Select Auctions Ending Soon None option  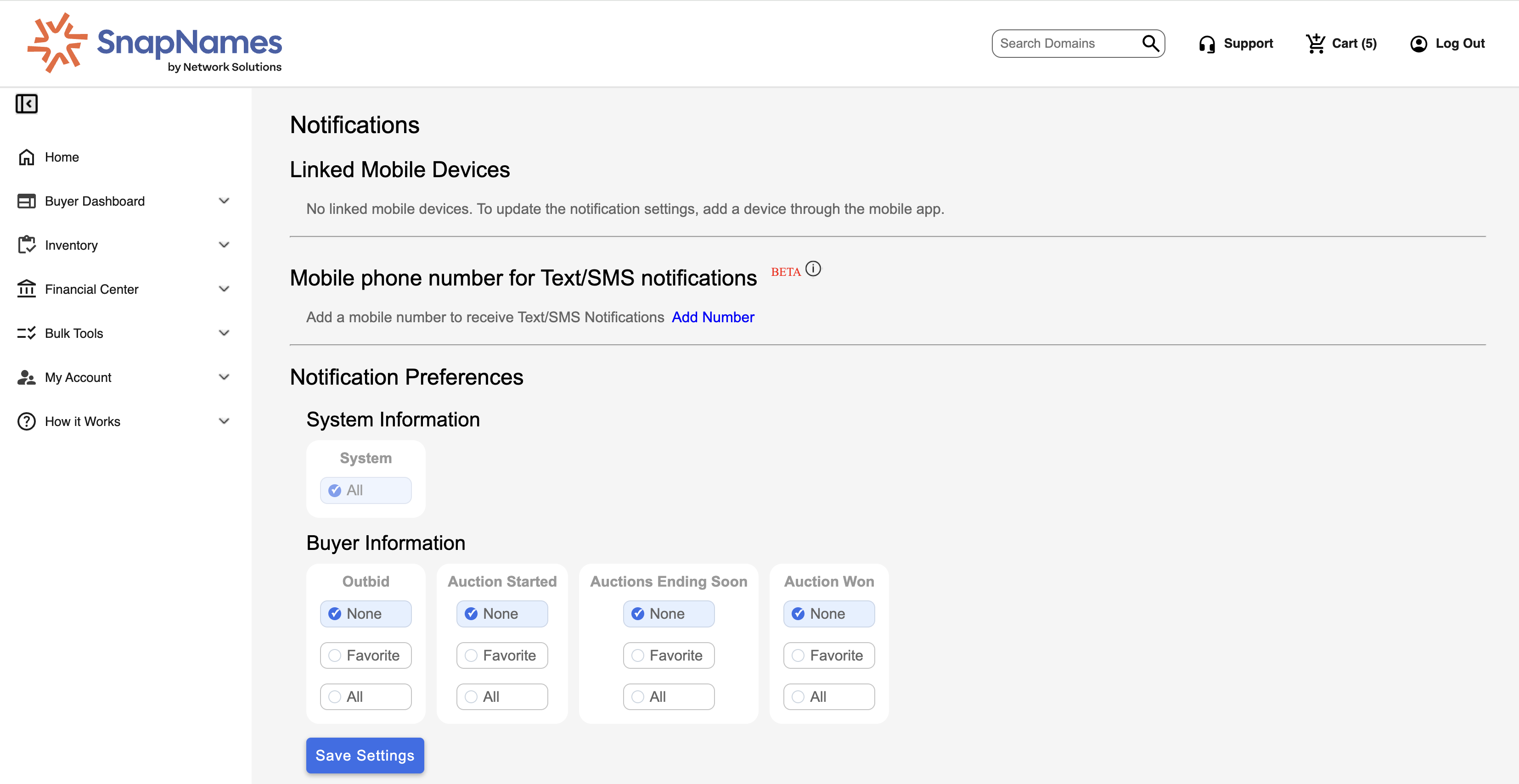click(669, 614)
